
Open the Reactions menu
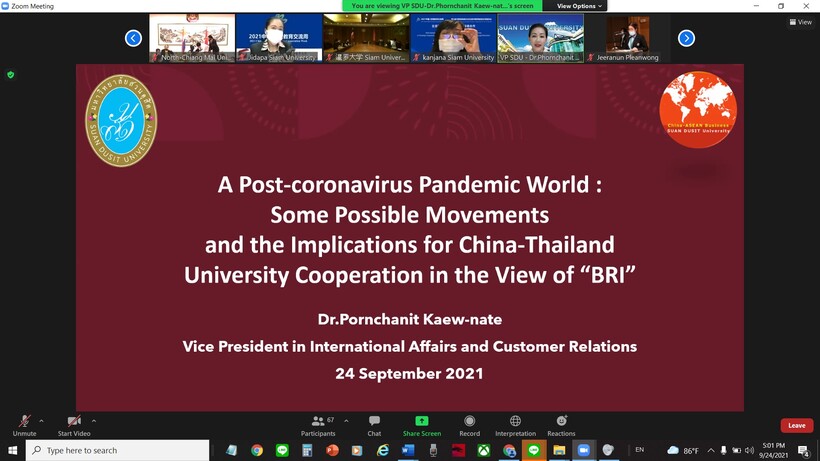tap(561, 425)
